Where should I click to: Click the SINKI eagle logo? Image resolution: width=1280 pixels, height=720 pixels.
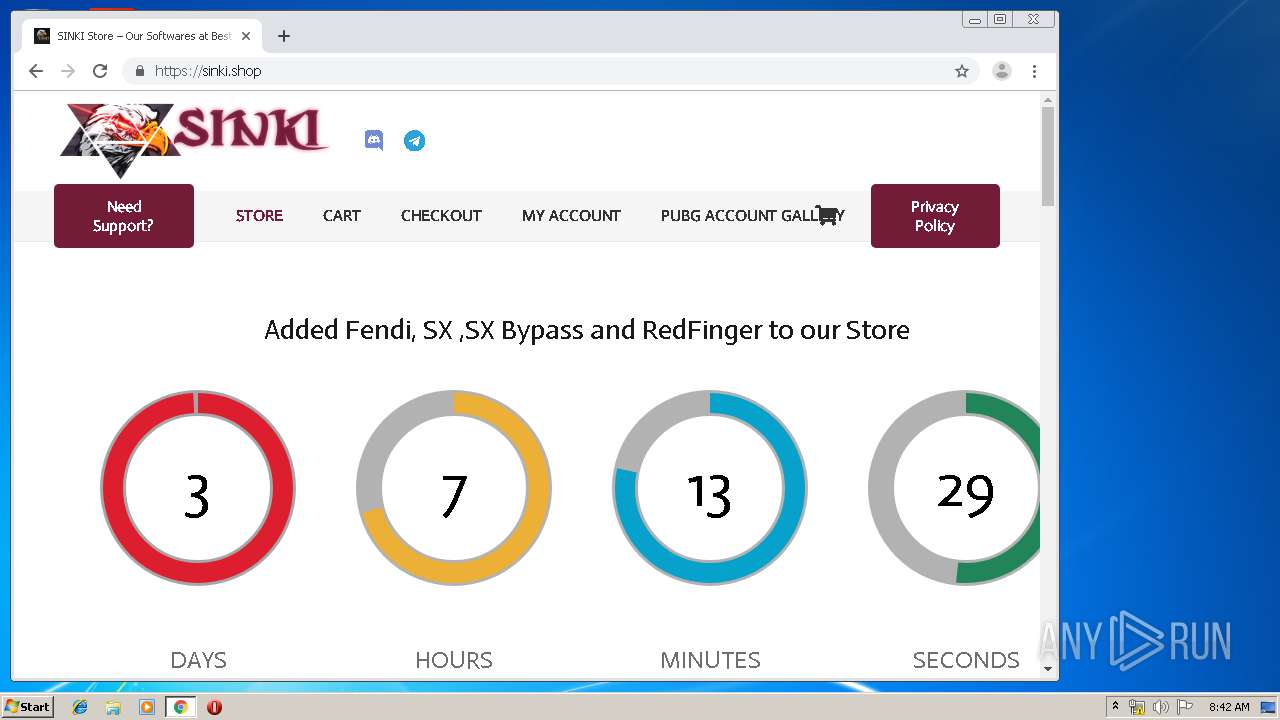194,139
